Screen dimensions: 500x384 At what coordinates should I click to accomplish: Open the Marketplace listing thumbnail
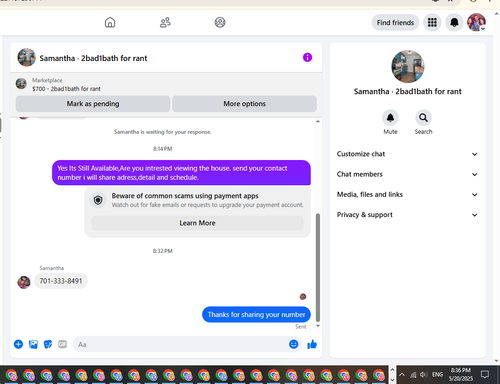tap(21, 83)
